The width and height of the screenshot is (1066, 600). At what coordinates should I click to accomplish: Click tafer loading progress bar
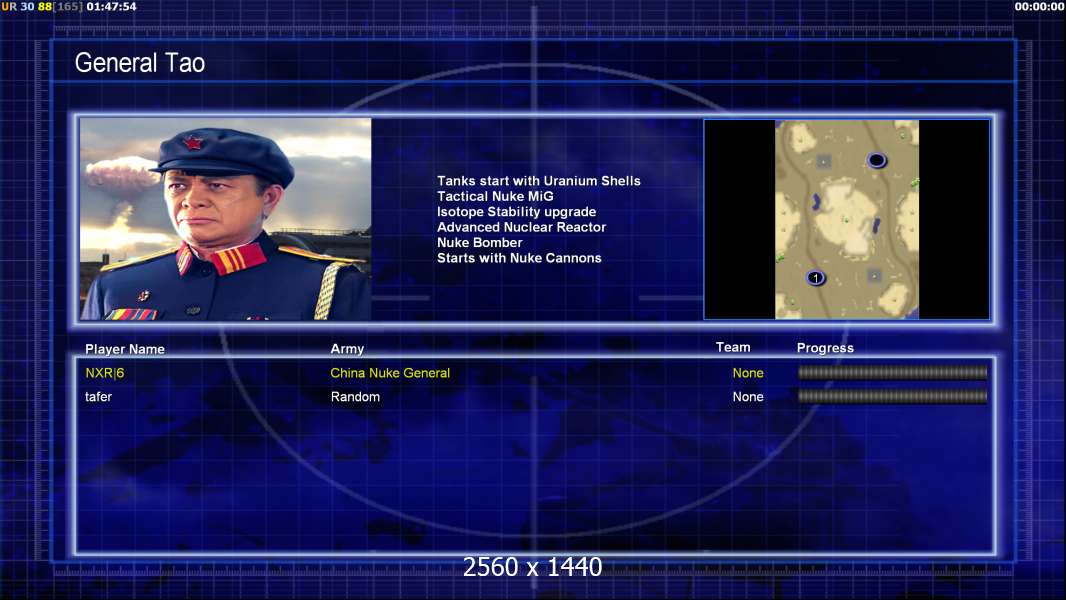[892, 396]
